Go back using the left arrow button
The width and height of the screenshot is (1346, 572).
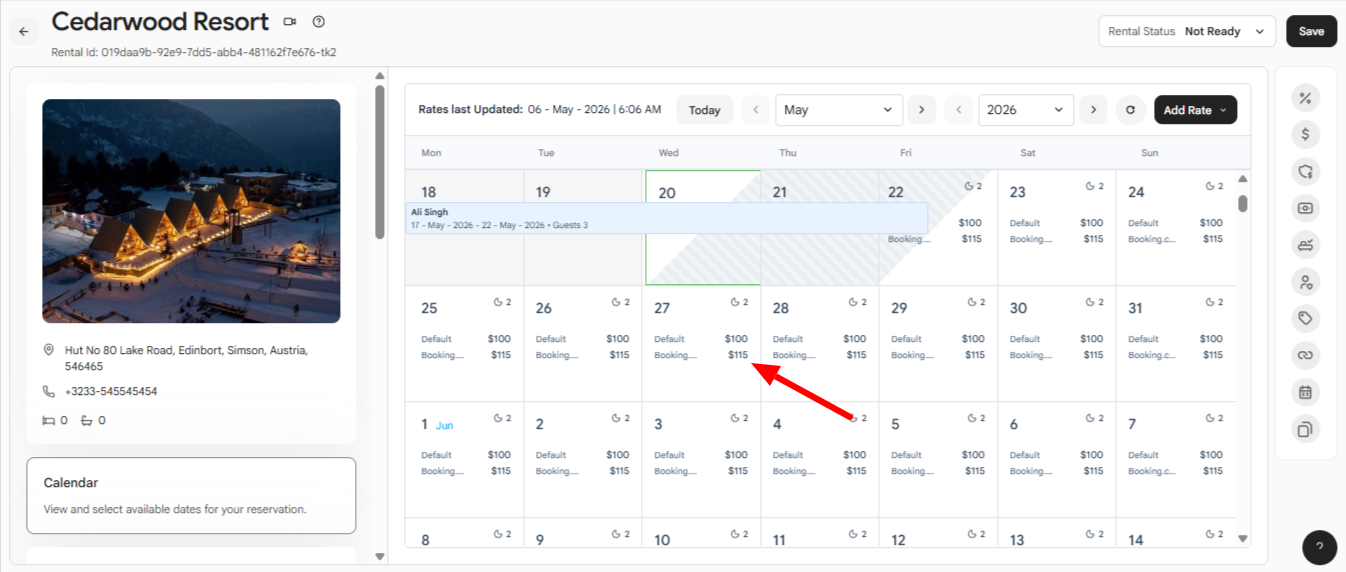pos(24,31)
